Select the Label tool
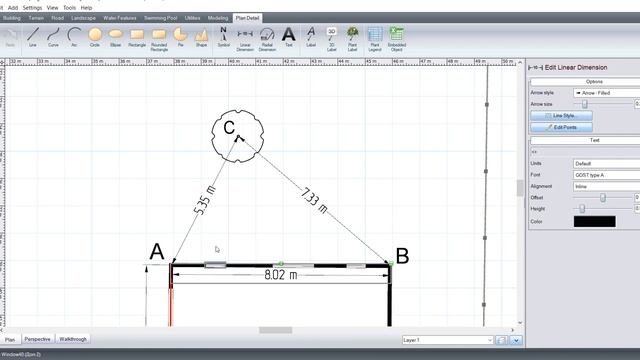 [311, 38]
